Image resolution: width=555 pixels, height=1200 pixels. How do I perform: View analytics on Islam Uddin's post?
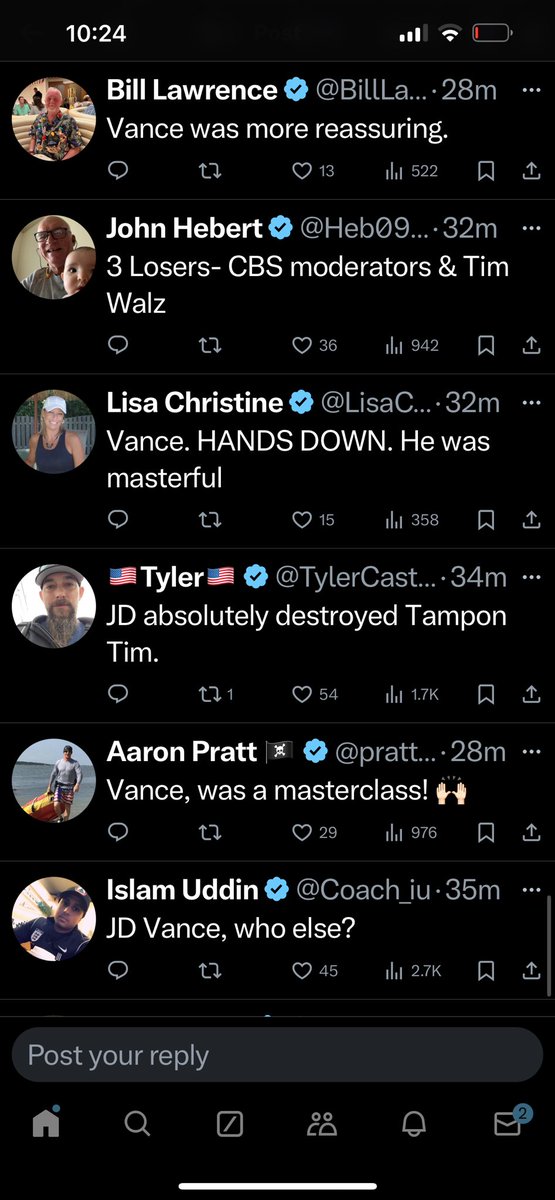[x=409, y=970]
